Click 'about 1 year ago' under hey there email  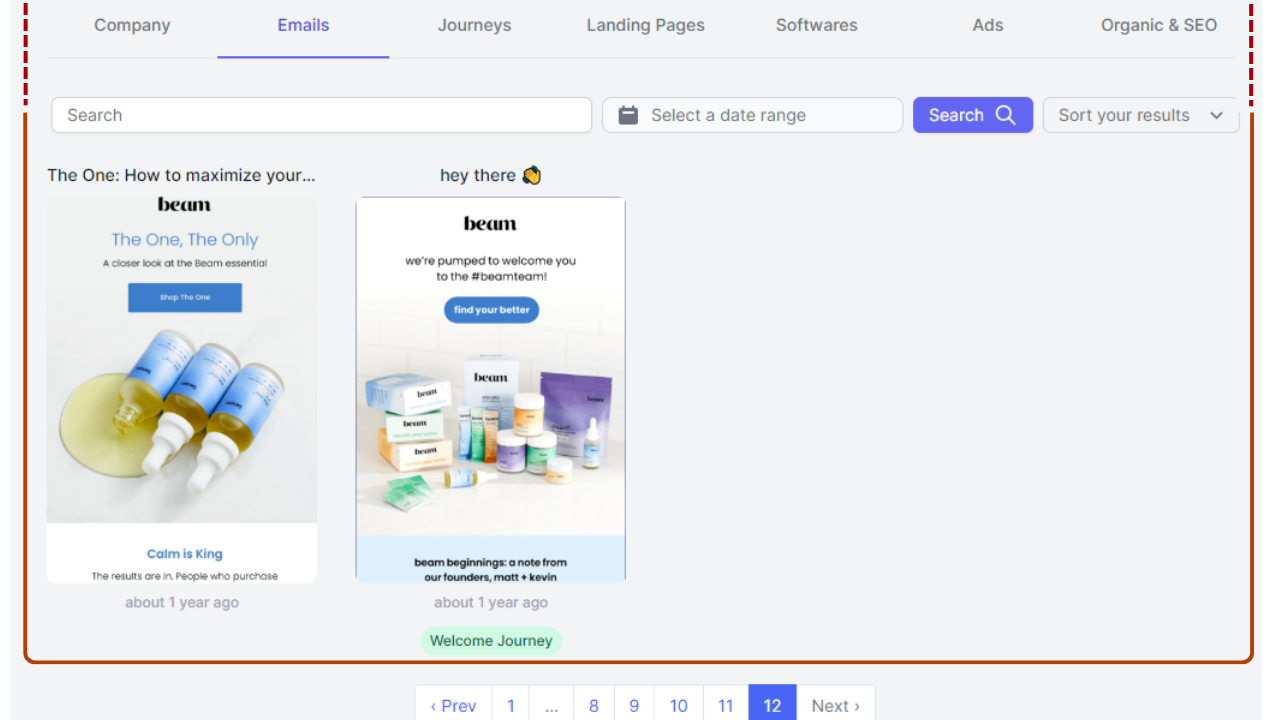tap(491, 602)
